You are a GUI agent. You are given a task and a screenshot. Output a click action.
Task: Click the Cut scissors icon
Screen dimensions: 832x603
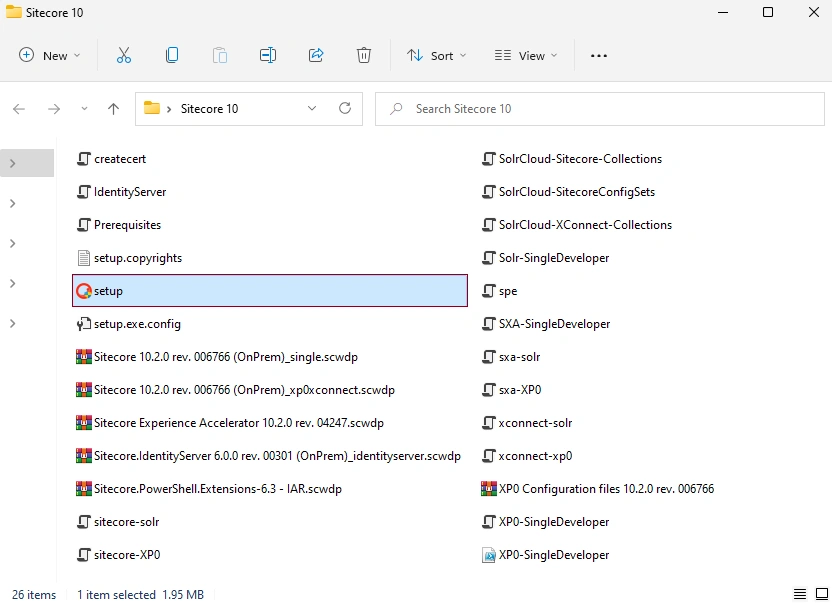click(124, 55)
